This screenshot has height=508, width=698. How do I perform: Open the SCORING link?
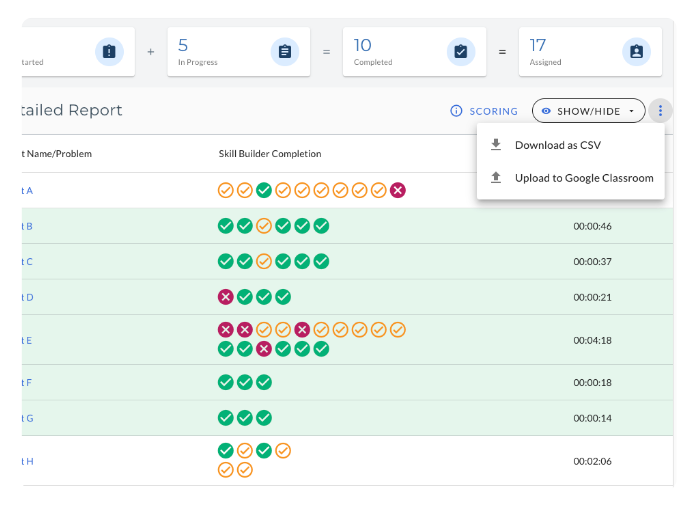pyautogui.click(x=493, y=111)
